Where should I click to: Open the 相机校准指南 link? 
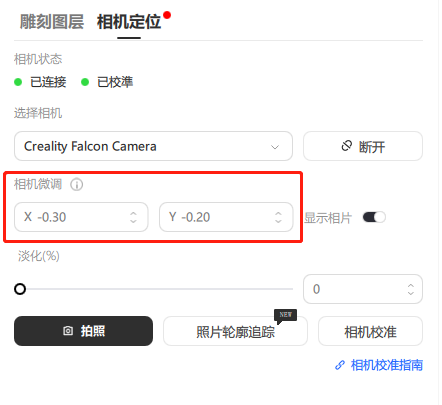pos(387,365)
